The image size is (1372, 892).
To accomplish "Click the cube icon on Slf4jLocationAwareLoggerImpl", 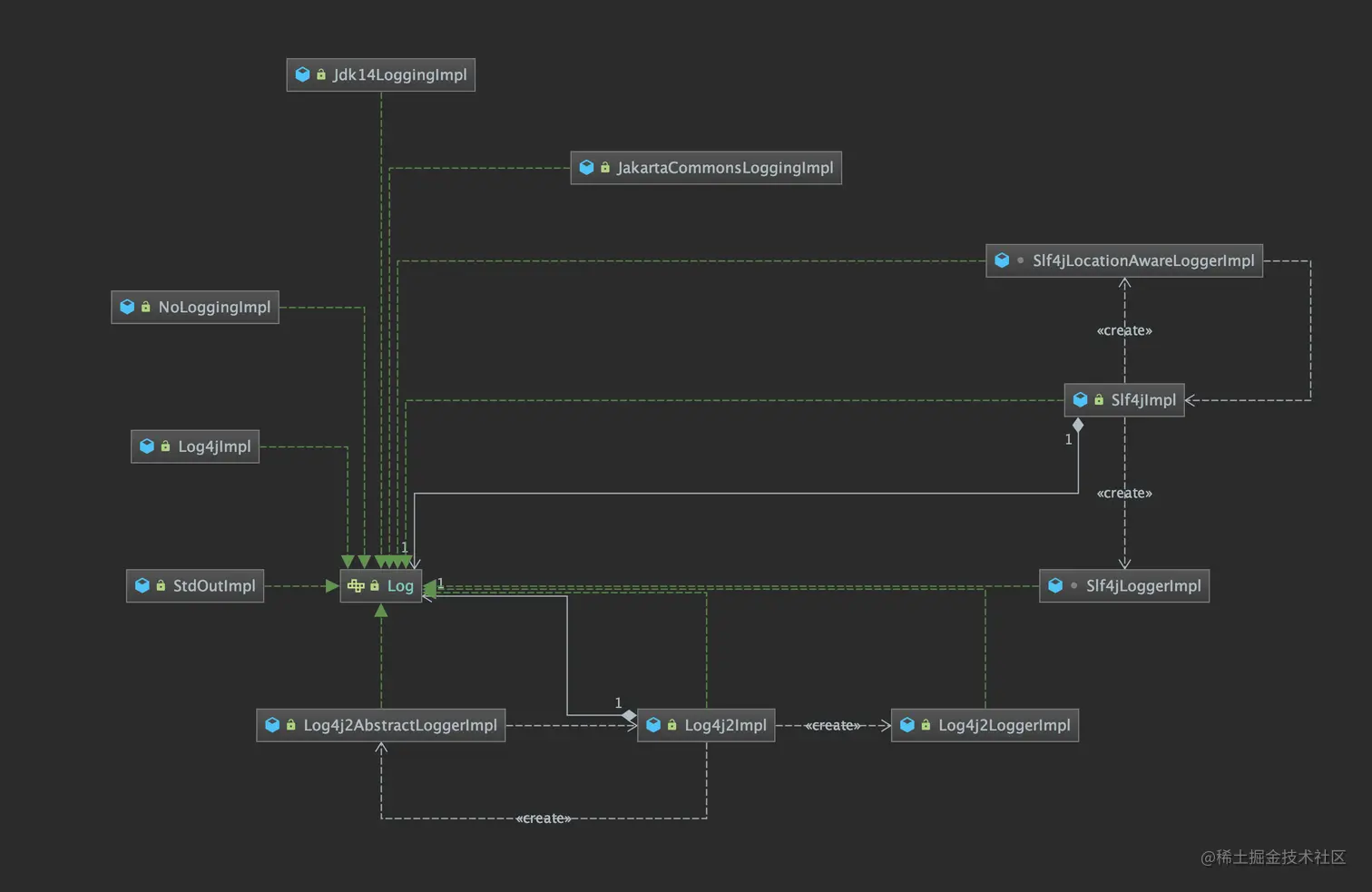I will [x=1003, y=260].
